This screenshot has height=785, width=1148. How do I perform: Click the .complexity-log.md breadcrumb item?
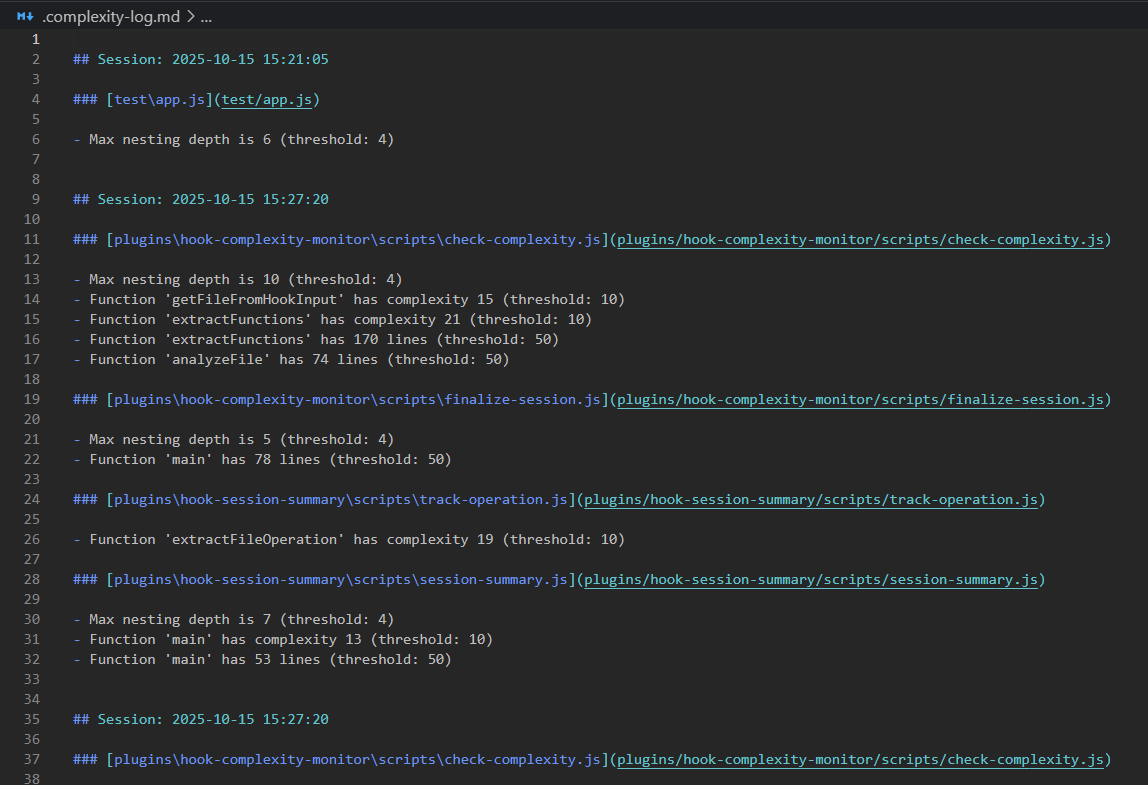[111, 16]
